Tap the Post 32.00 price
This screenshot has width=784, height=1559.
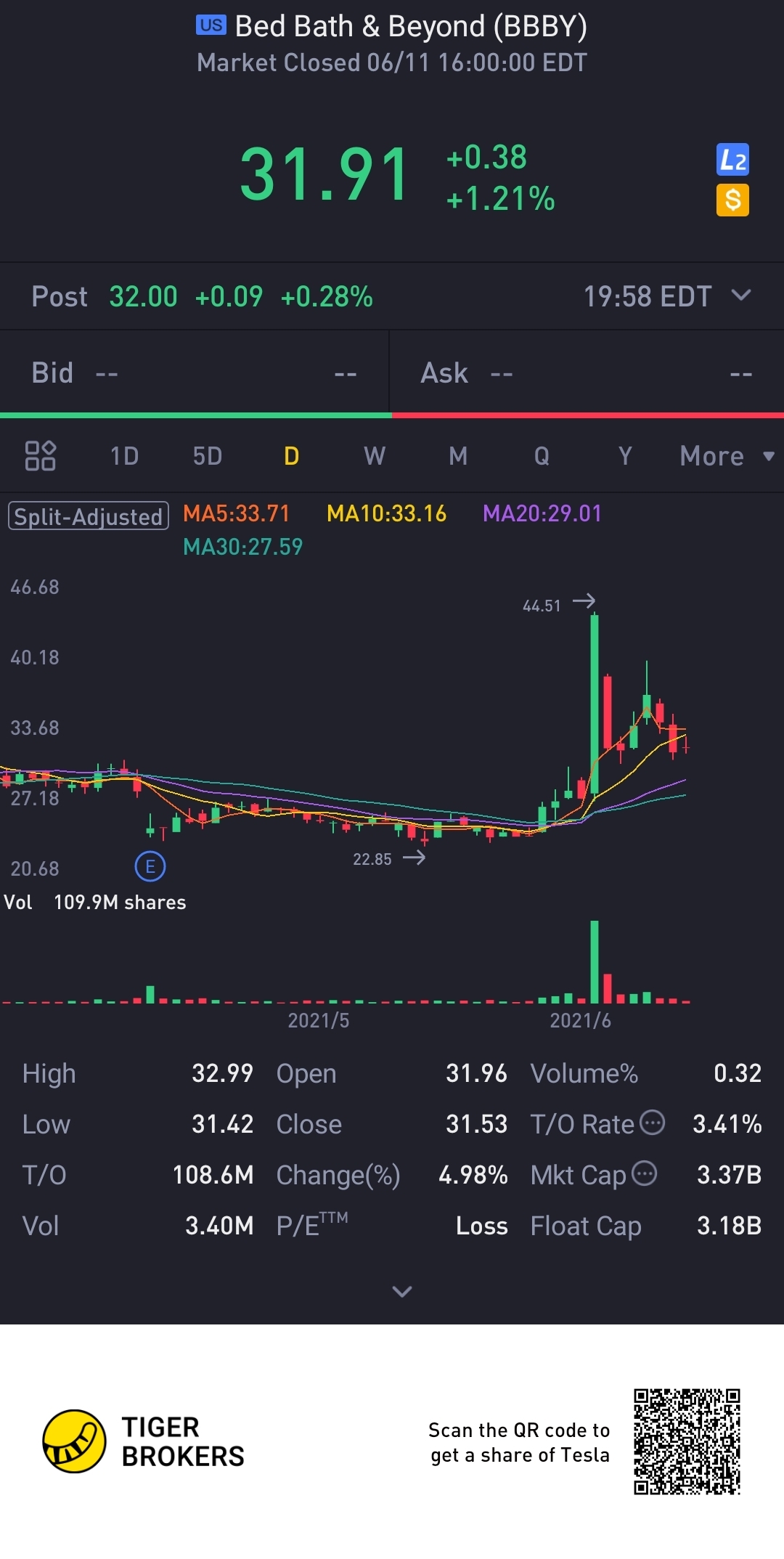point(143,296)
